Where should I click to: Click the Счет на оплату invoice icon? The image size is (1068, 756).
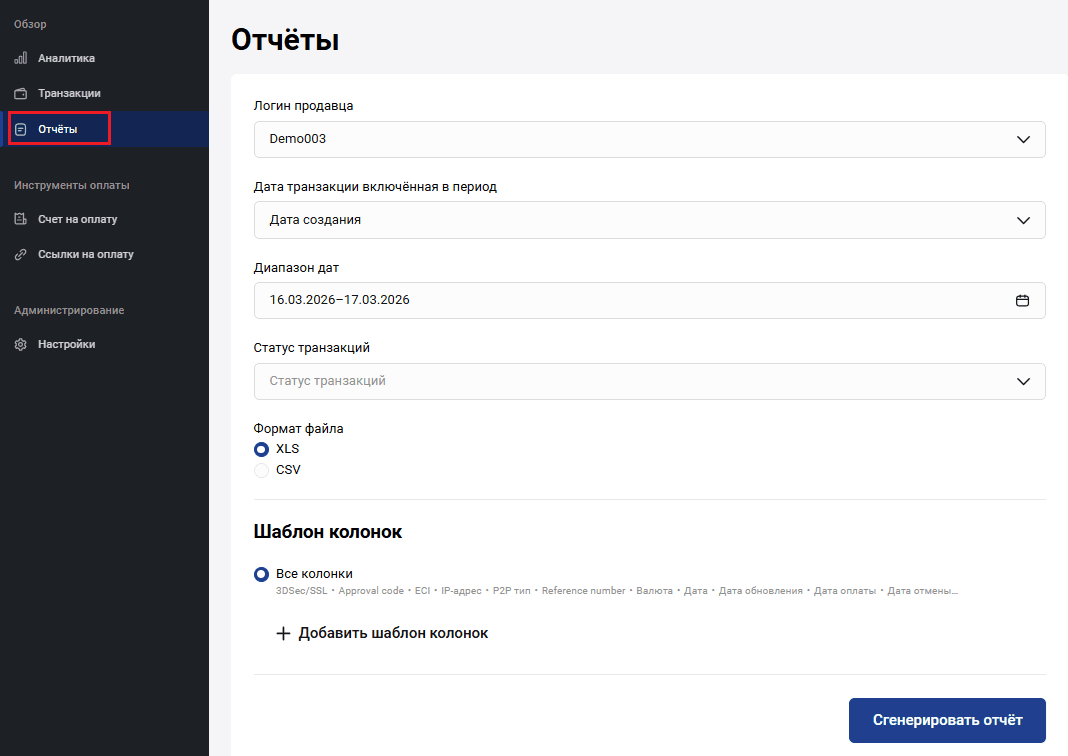(x=20, y=219)
